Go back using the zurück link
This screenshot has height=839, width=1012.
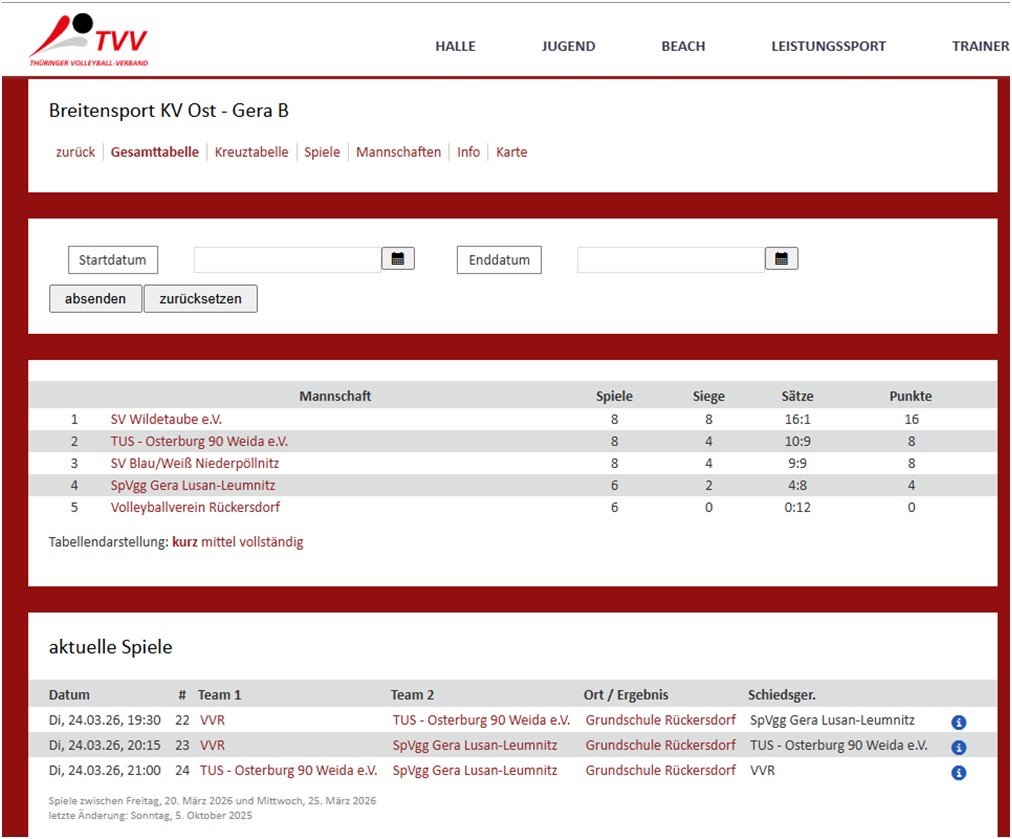click(75, 152)
